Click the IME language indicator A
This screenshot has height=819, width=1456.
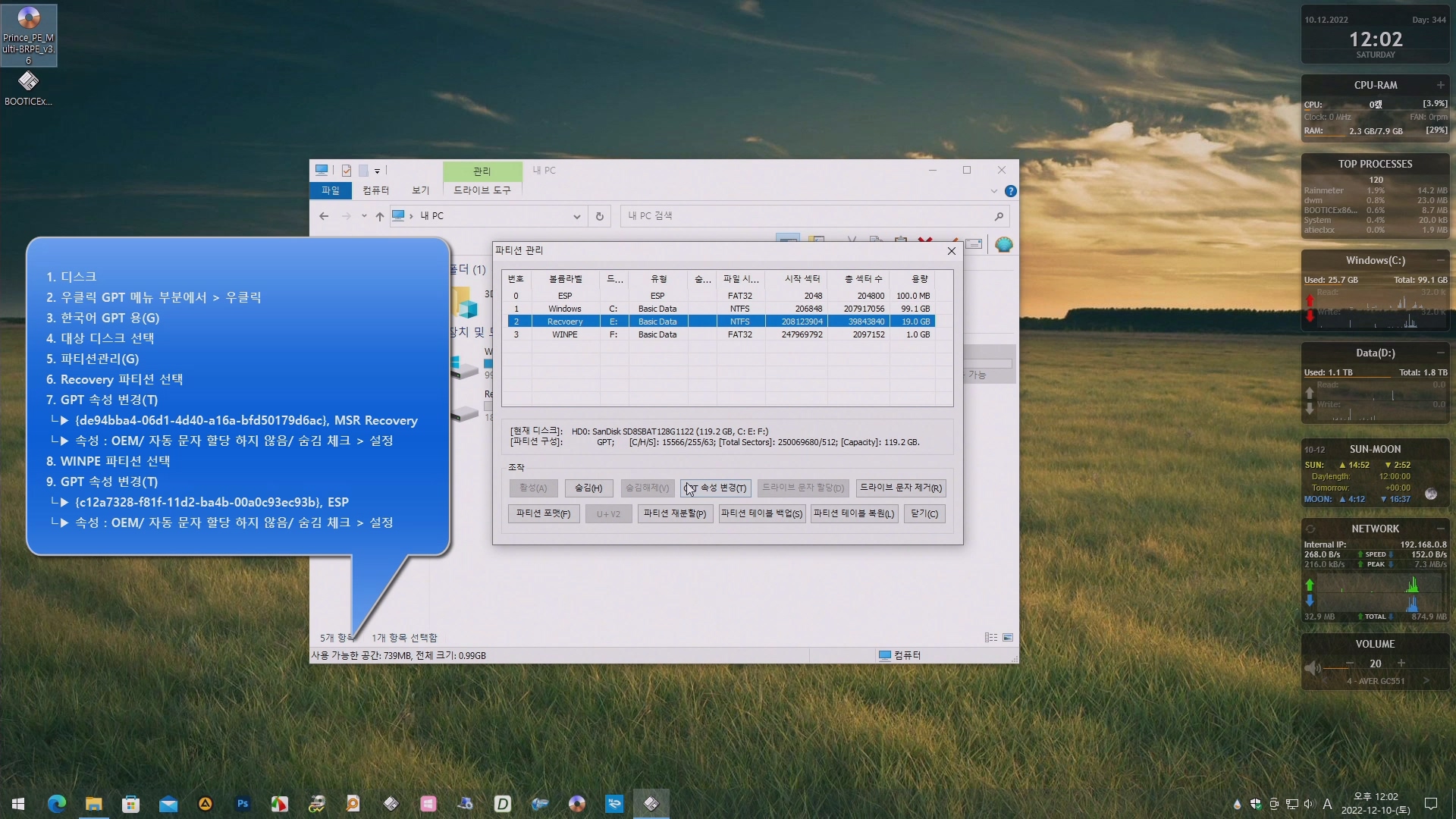coord(1327,804)
